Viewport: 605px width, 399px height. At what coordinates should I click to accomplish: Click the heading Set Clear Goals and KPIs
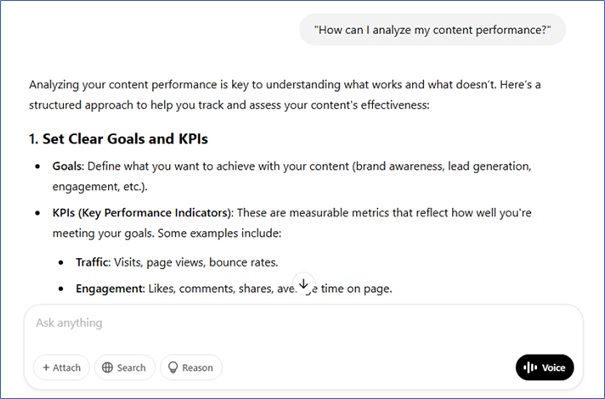click(118, 139)
